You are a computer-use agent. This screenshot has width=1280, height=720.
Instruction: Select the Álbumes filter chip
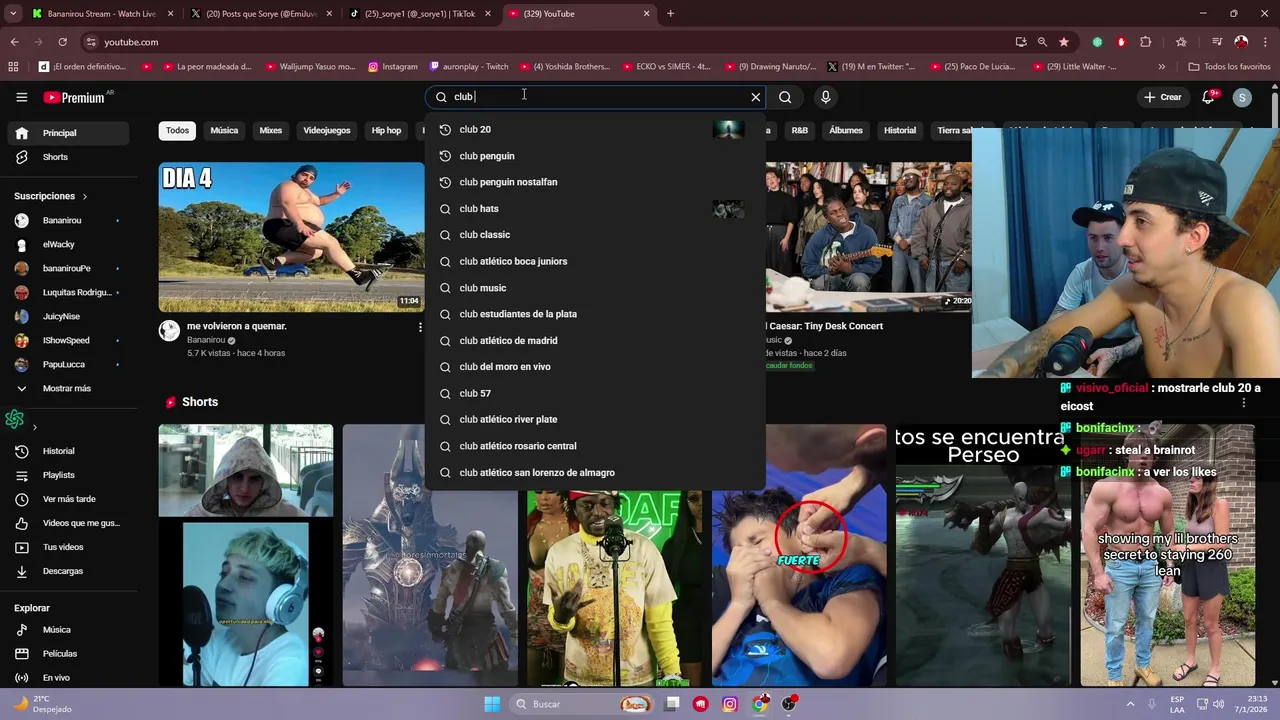[x=846, y=130]
